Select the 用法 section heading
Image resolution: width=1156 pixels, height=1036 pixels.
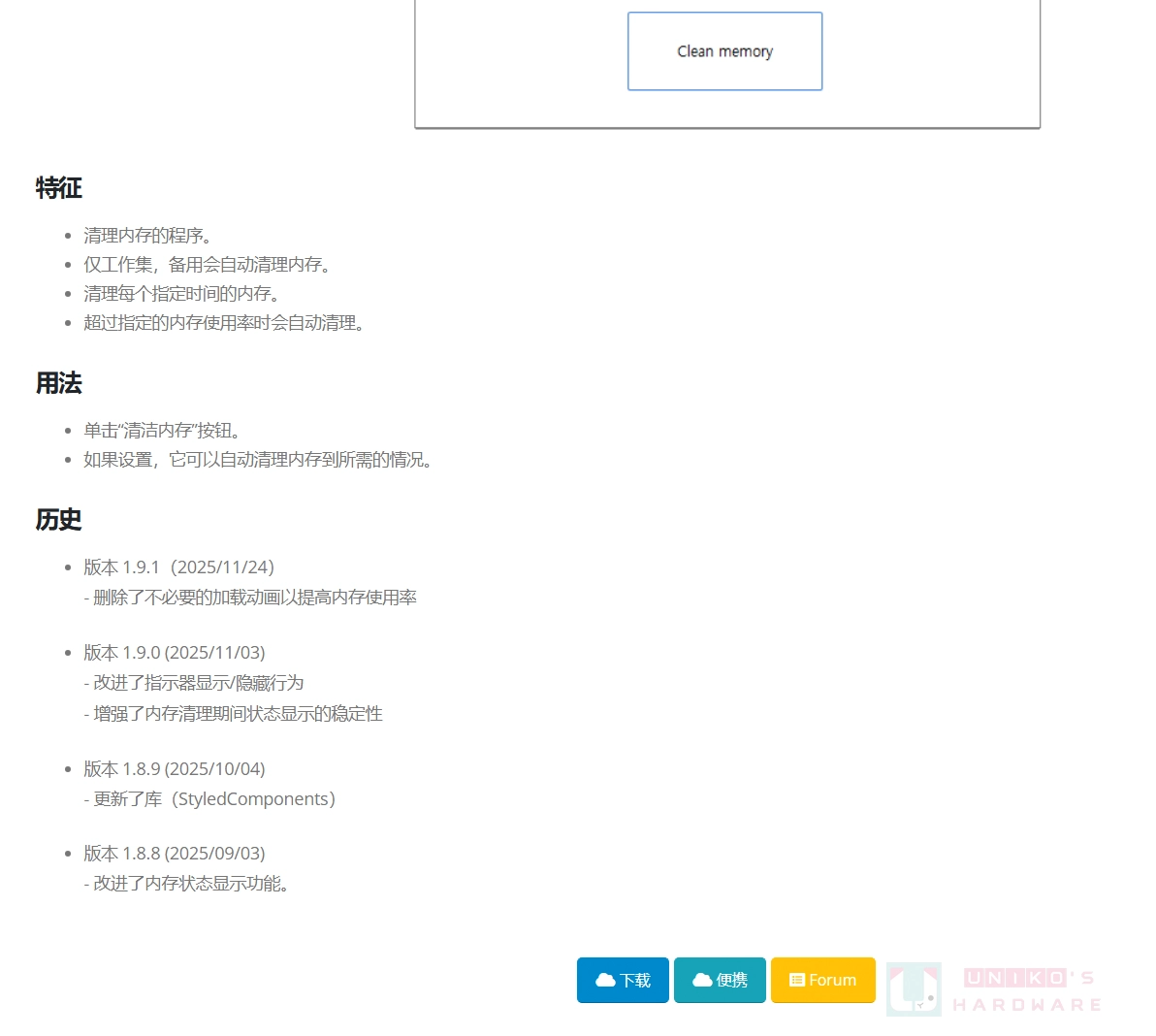[59, 384]
